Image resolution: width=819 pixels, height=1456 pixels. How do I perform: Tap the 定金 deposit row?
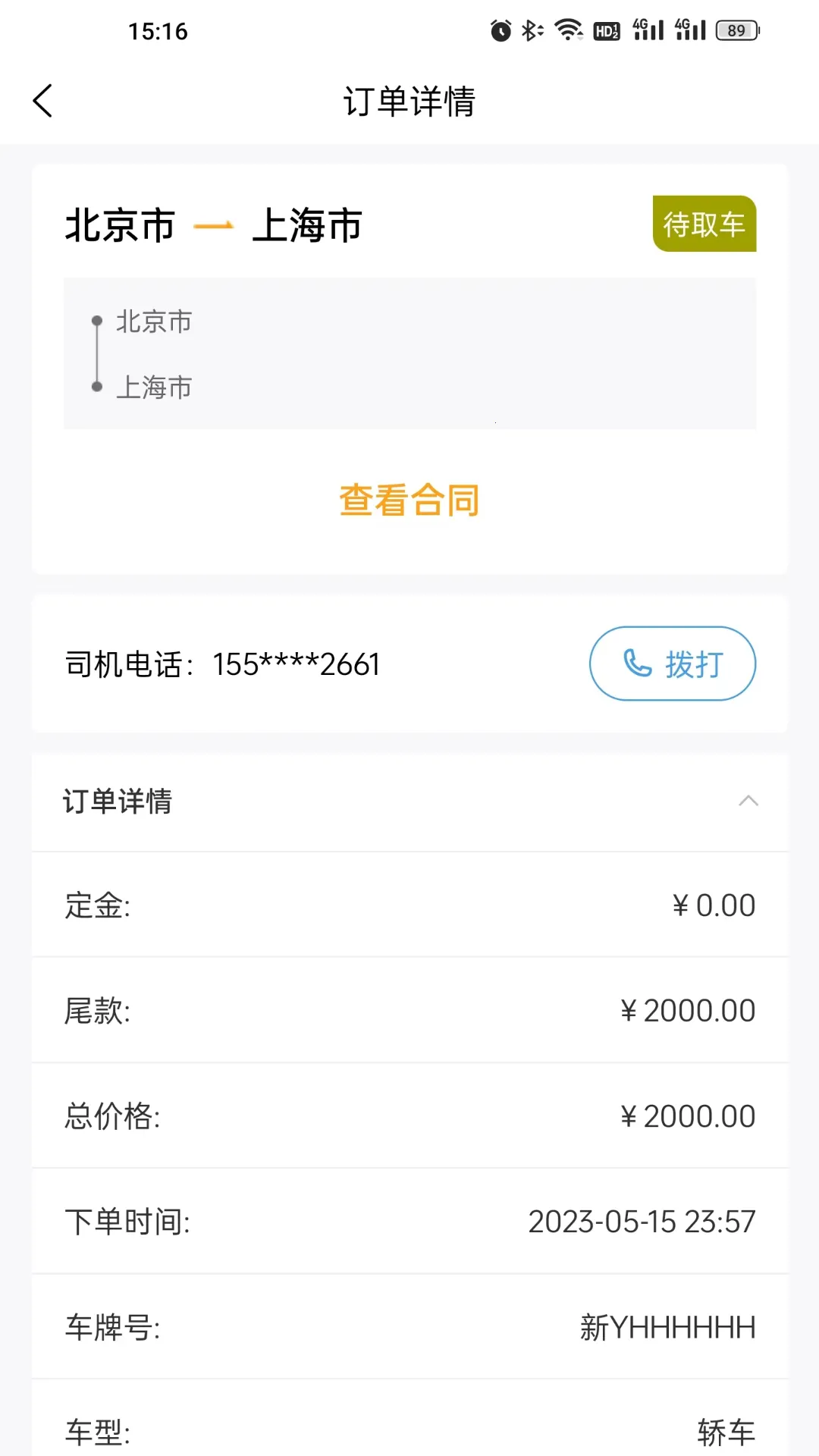(409, 905)
